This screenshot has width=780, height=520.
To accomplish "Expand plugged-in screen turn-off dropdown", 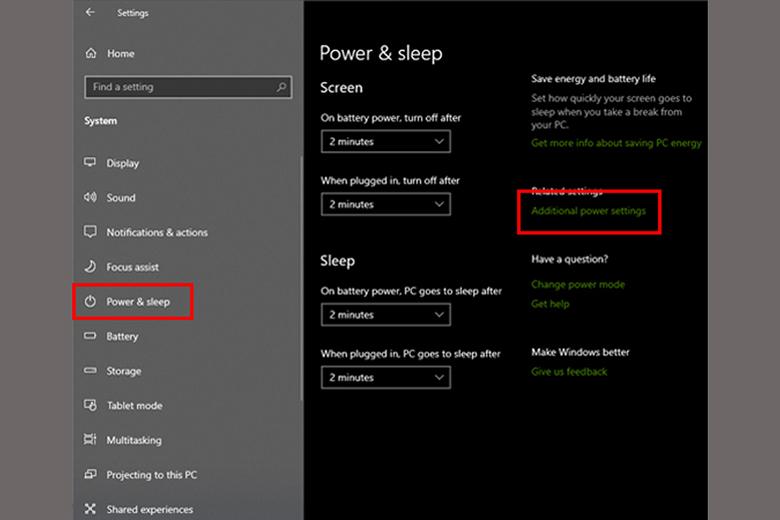I will [x=385, y=204].
